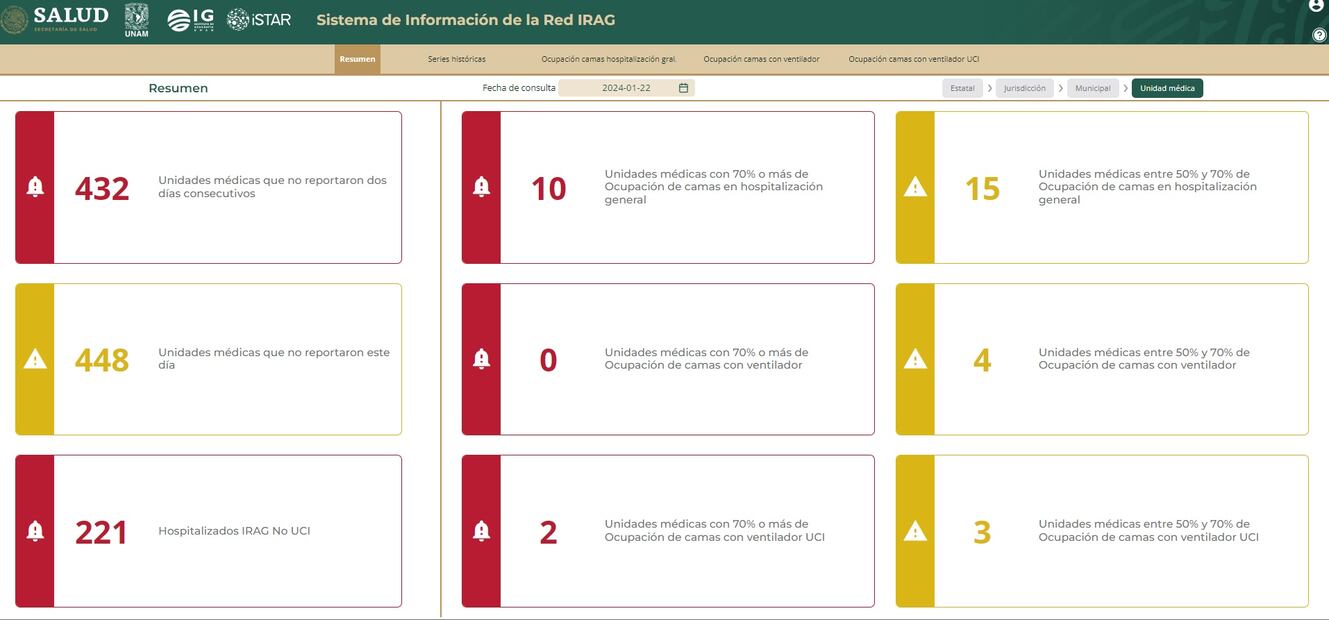Screen dimensions: 1329x620
Task: Click the UNAM crest logo
Action: coord(136,20)
